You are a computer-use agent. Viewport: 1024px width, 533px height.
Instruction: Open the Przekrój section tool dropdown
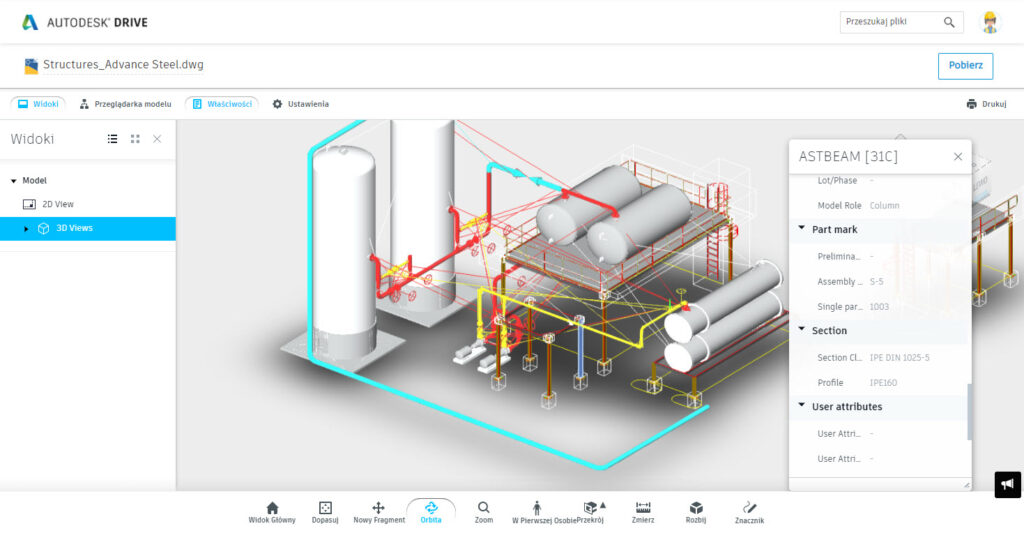[602, 505]
